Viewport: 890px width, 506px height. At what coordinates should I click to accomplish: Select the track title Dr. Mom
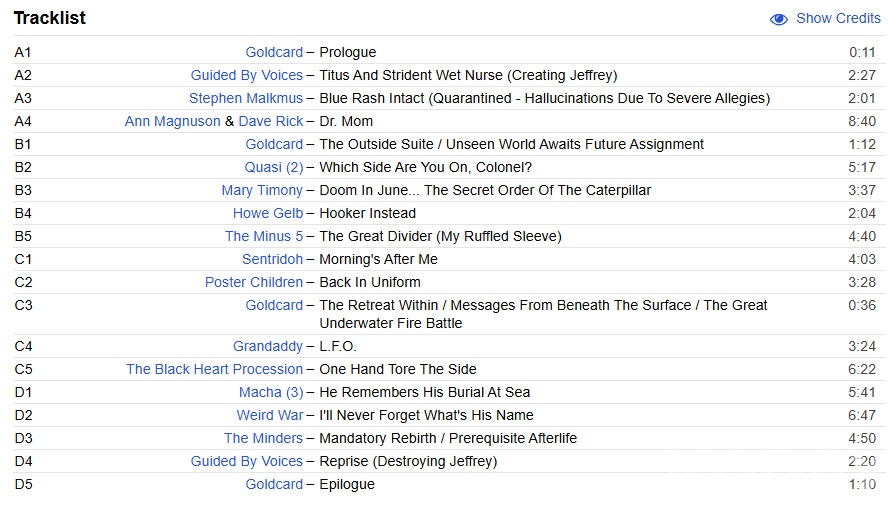[x=345, y=121]
